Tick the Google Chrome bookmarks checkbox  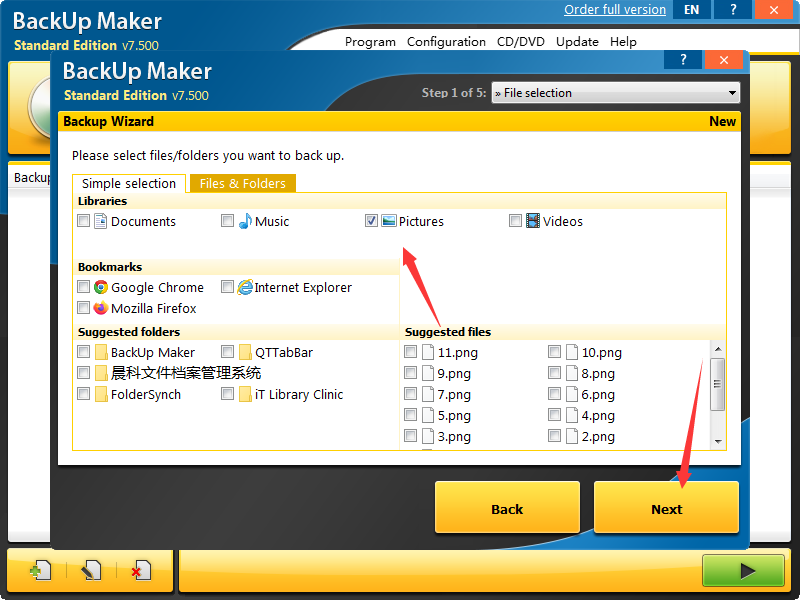point(83,287)
